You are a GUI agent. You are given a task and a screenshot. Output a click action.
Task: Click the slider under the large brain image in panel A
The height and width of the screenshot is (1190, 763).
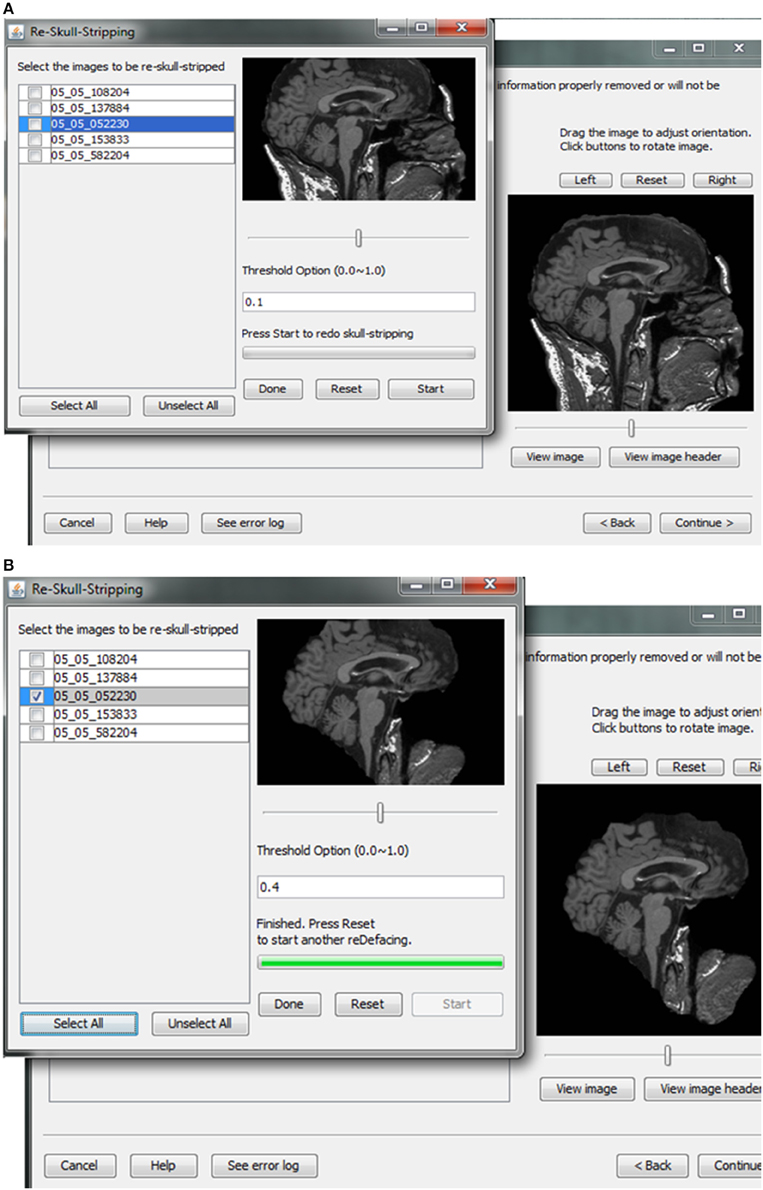(x=631, y=429)
